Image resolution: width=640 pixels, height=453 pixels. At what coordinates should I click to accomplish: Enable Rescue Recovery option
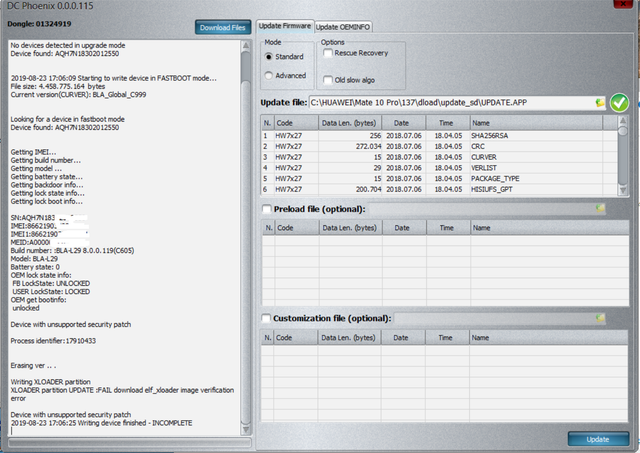coord(327,53)
